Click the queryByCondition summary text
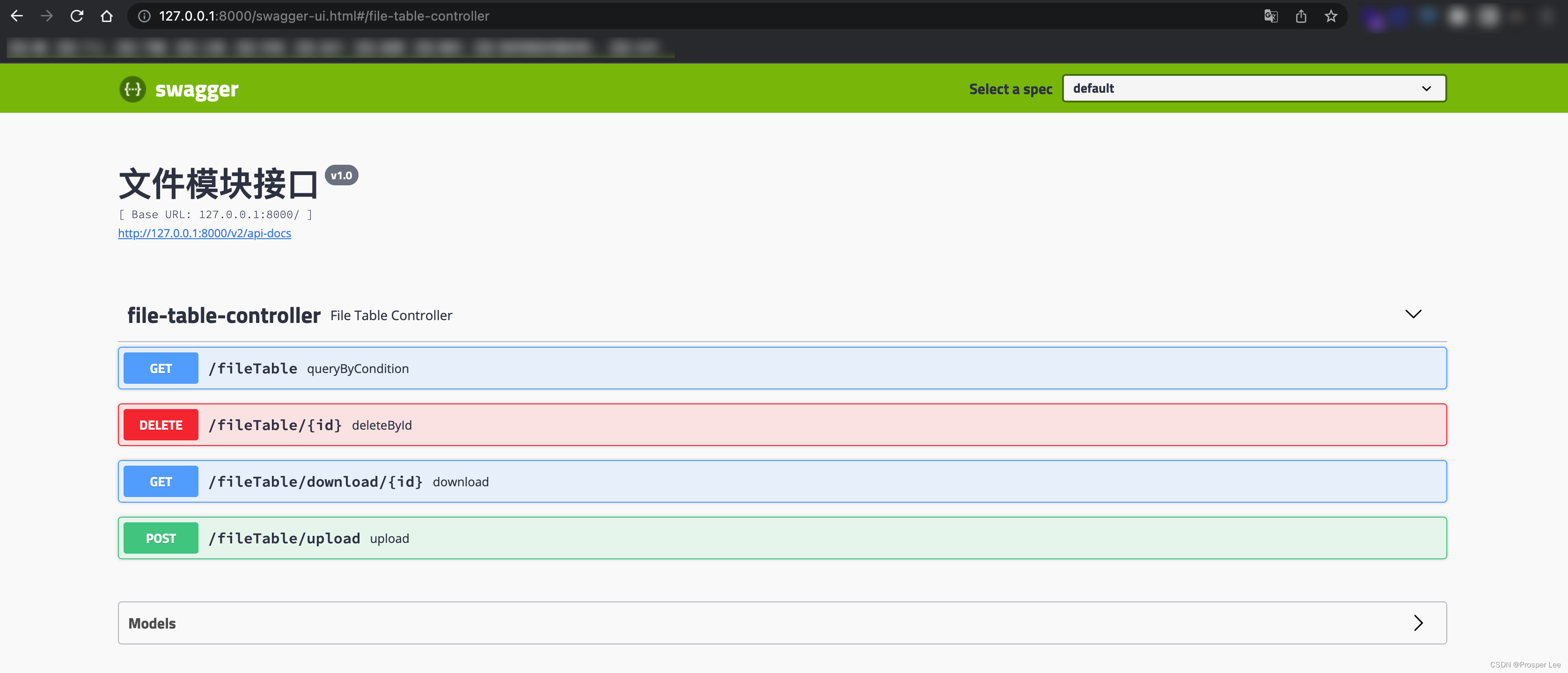Image resolution: width=1568 pixels, height=673 pixels. (x=358, y=369)
